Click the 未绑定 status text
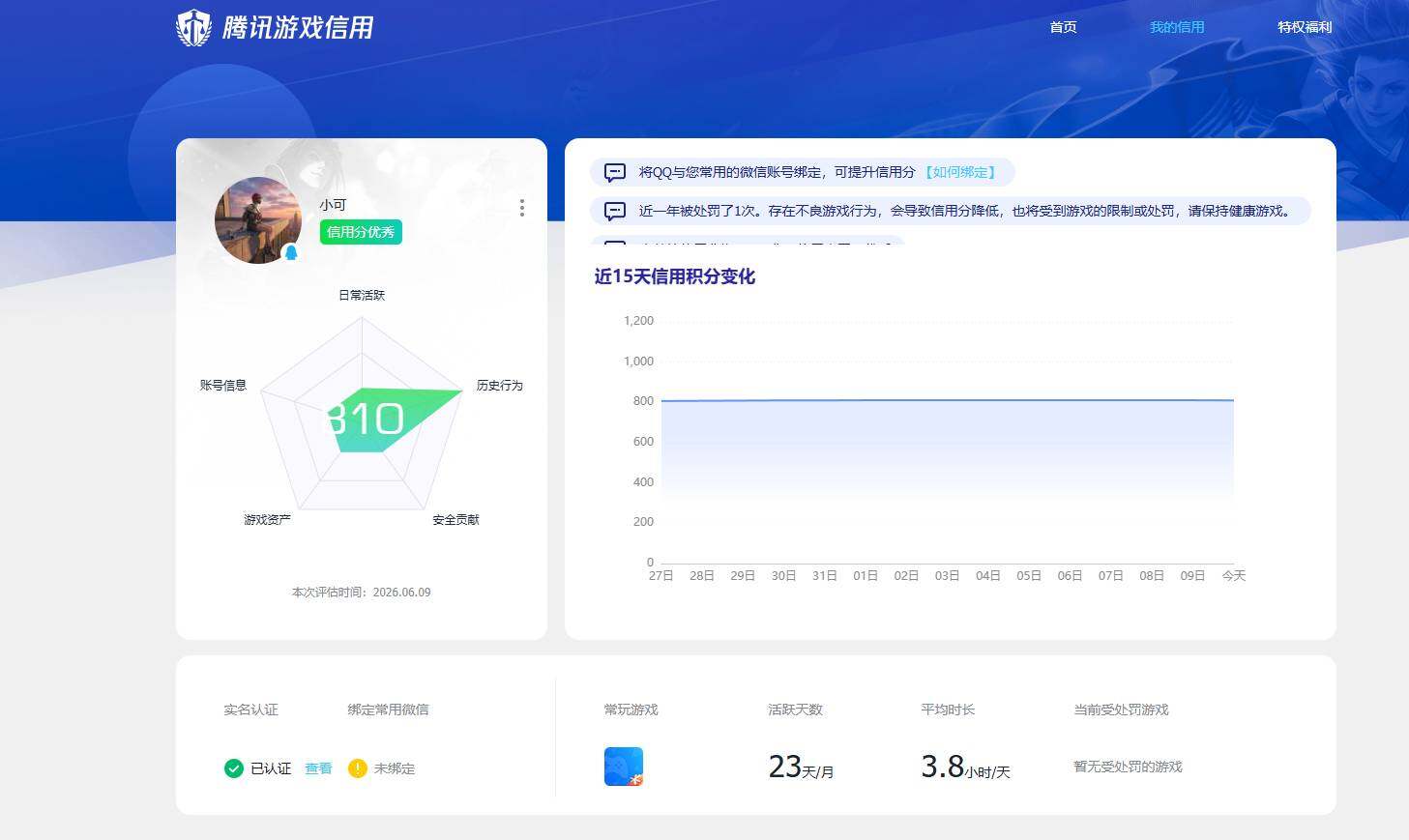This screenshot has width=1409, height=840. [395, 768]
